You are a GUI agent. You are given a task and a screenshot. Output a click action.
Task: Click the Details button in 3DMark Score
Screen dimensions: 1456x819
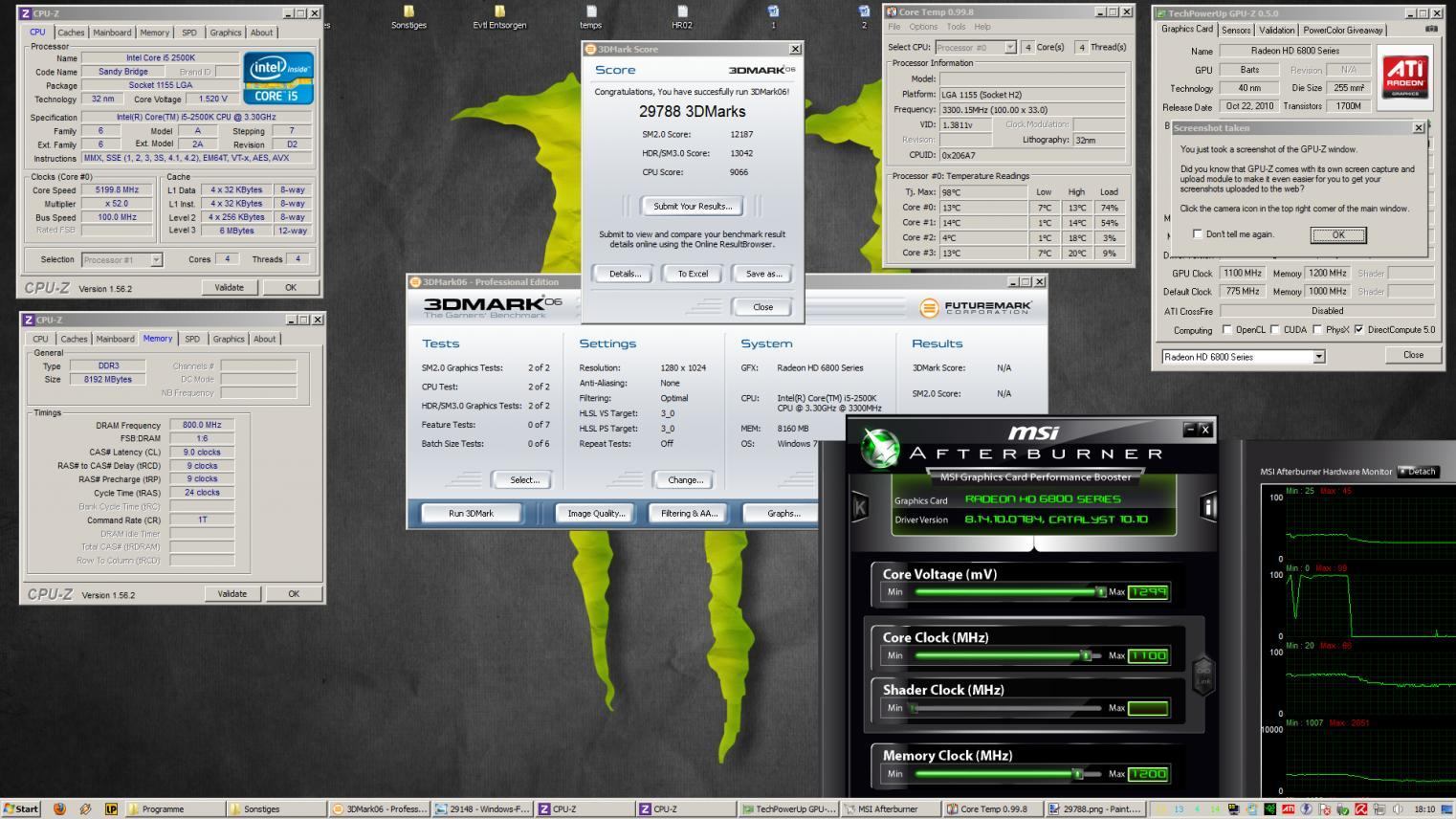point(625,274)
